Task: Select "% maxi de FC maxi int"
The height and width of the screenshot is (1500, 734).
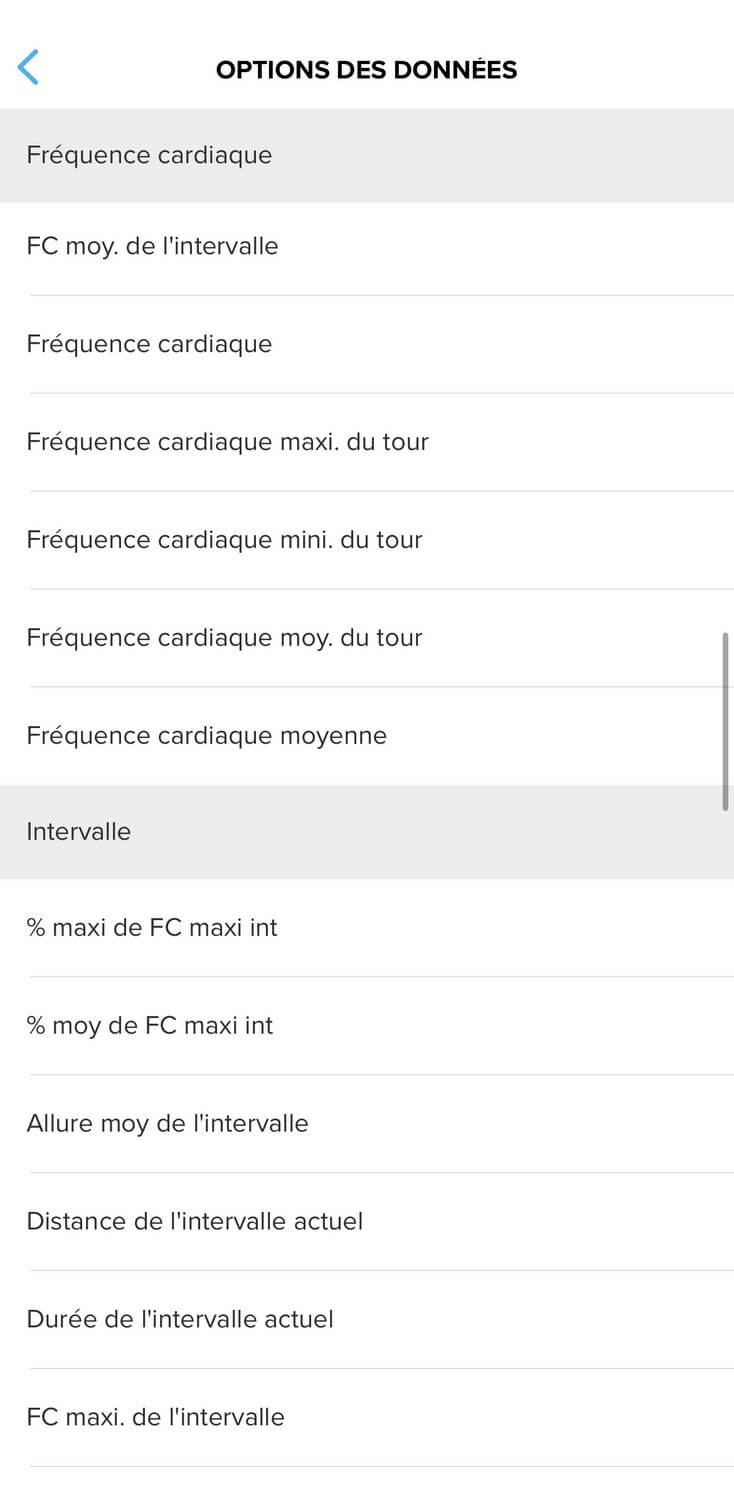Action: click(x=152, y=928)
